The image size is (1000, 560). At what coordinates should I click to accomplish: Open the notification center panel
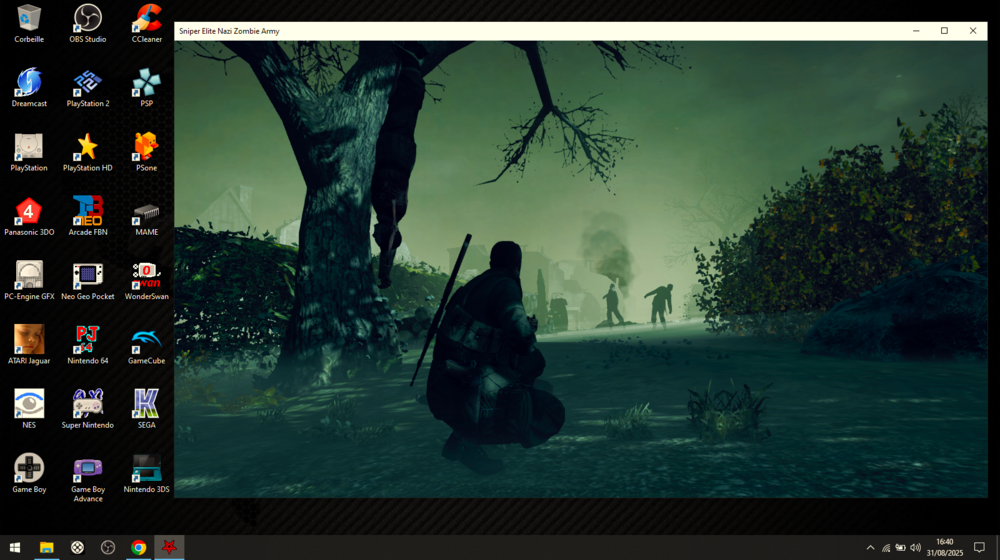click(x=979, y=548)
